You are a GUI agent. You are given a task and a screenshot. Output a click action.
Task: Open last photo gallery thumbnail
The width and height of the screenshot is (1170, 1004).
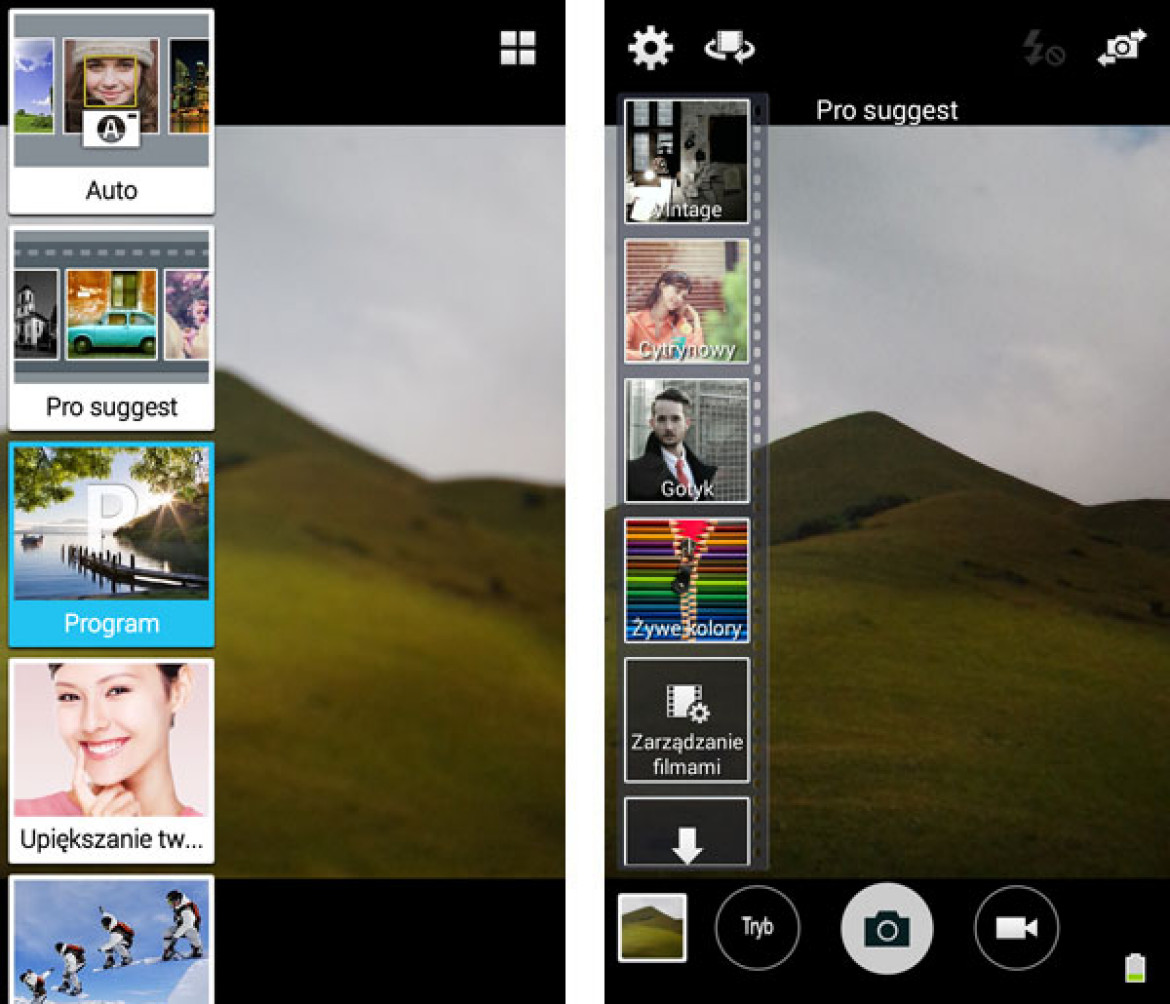point(652,927)
